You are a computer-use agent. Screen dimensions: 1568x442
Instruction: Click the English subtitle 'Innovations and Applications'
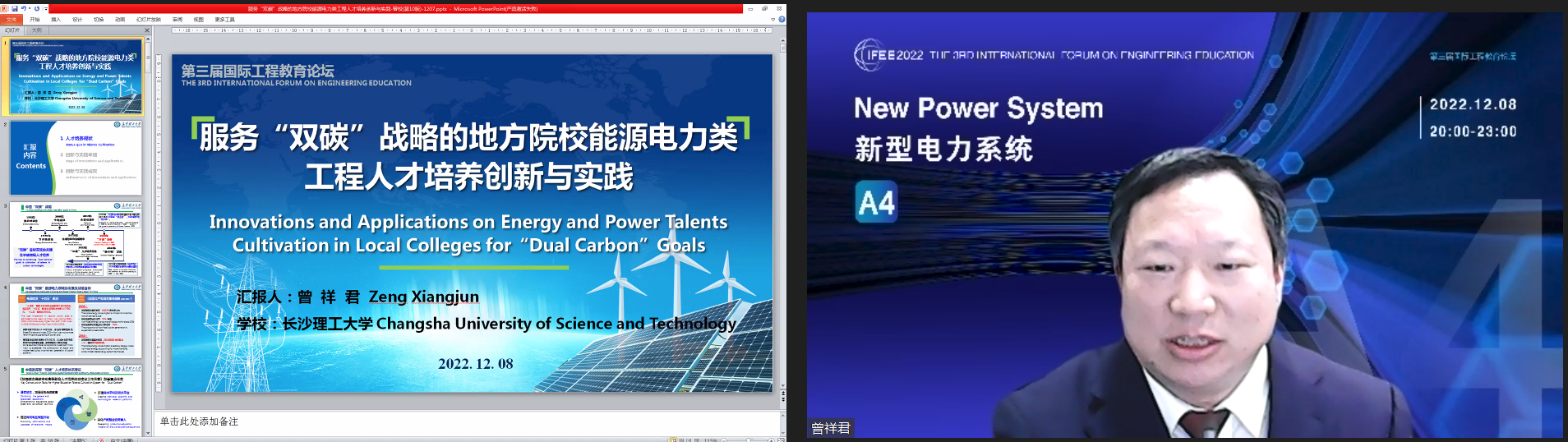click(x=468, y=233)
